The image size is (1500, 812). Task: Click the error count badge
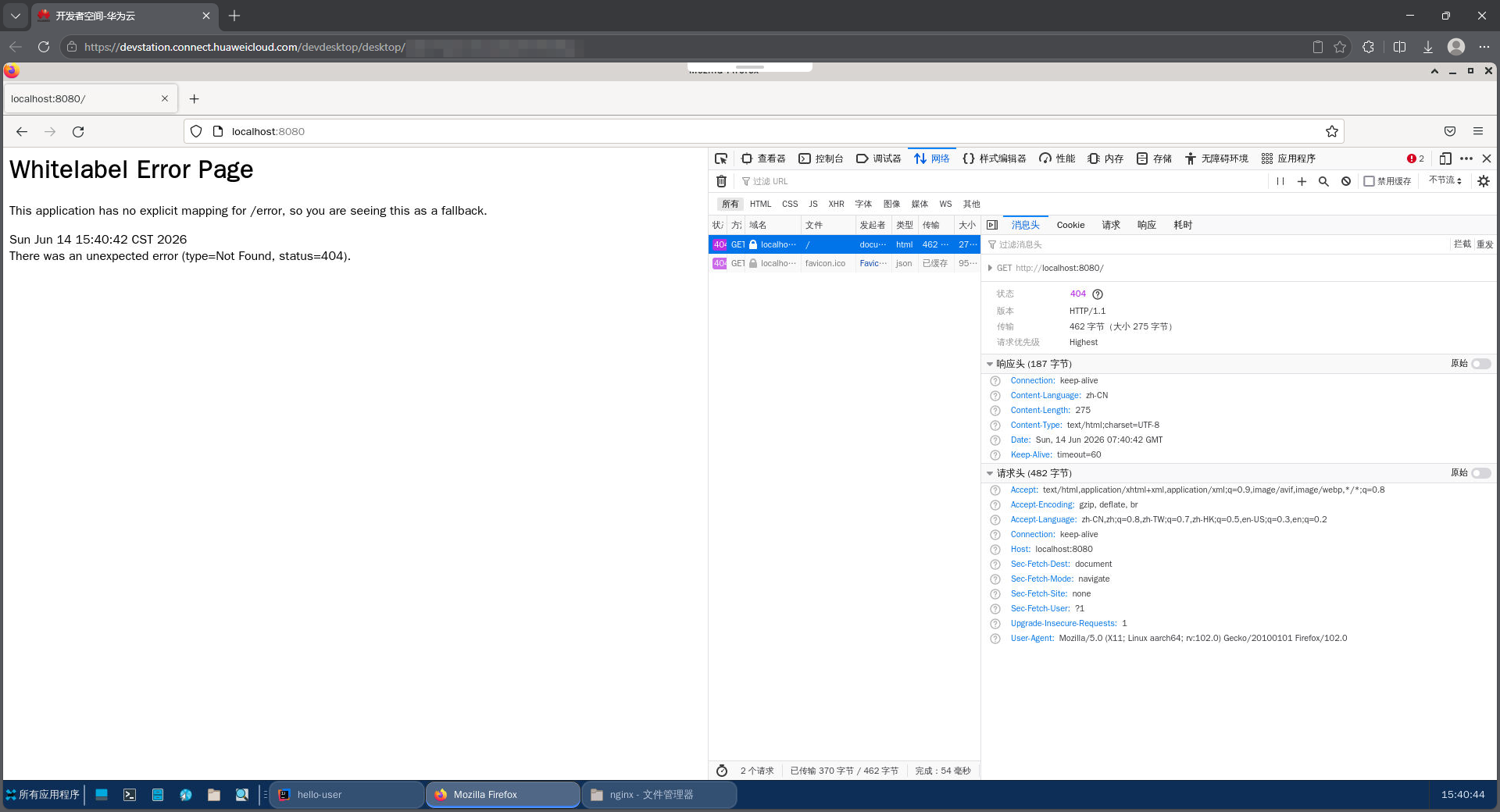point(1416,158)
